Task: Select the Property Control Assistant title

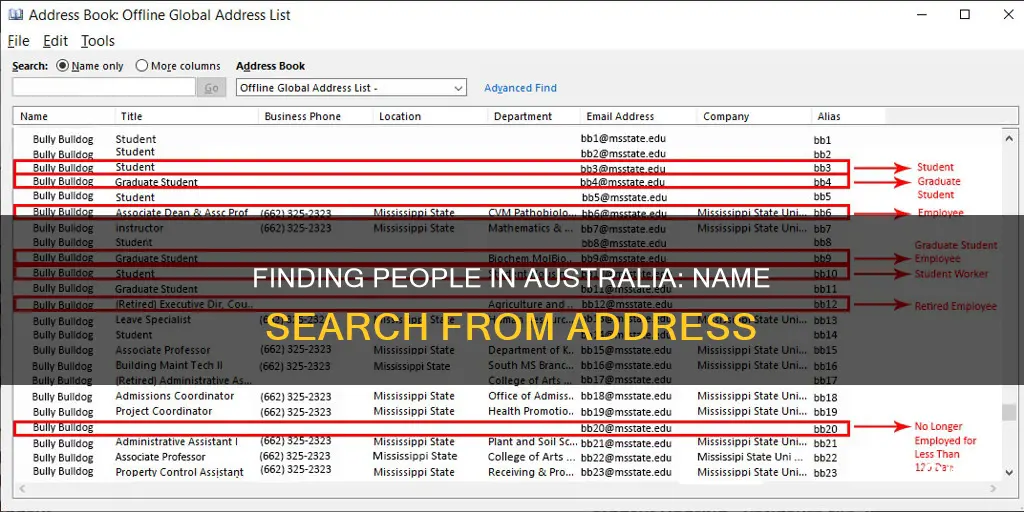Action: point(180,472)
